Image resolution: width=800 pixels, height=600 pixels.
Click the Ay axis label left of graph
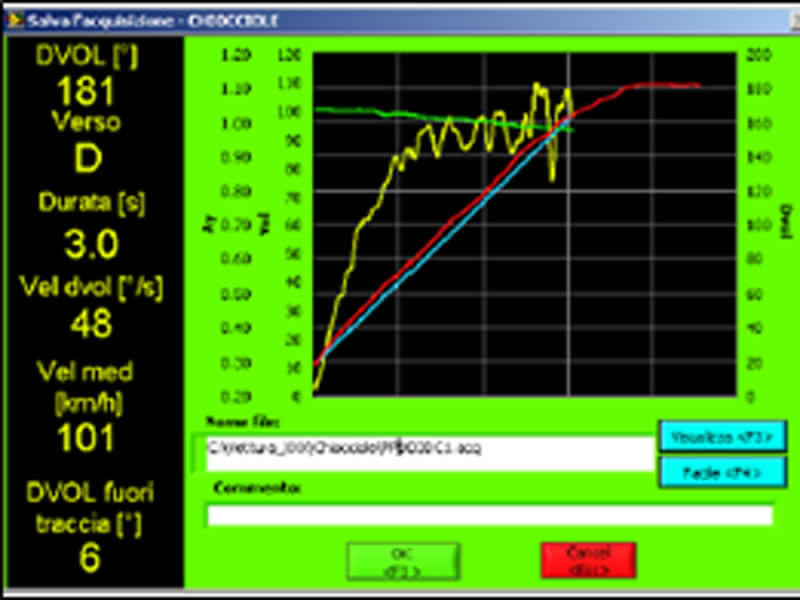207,225
